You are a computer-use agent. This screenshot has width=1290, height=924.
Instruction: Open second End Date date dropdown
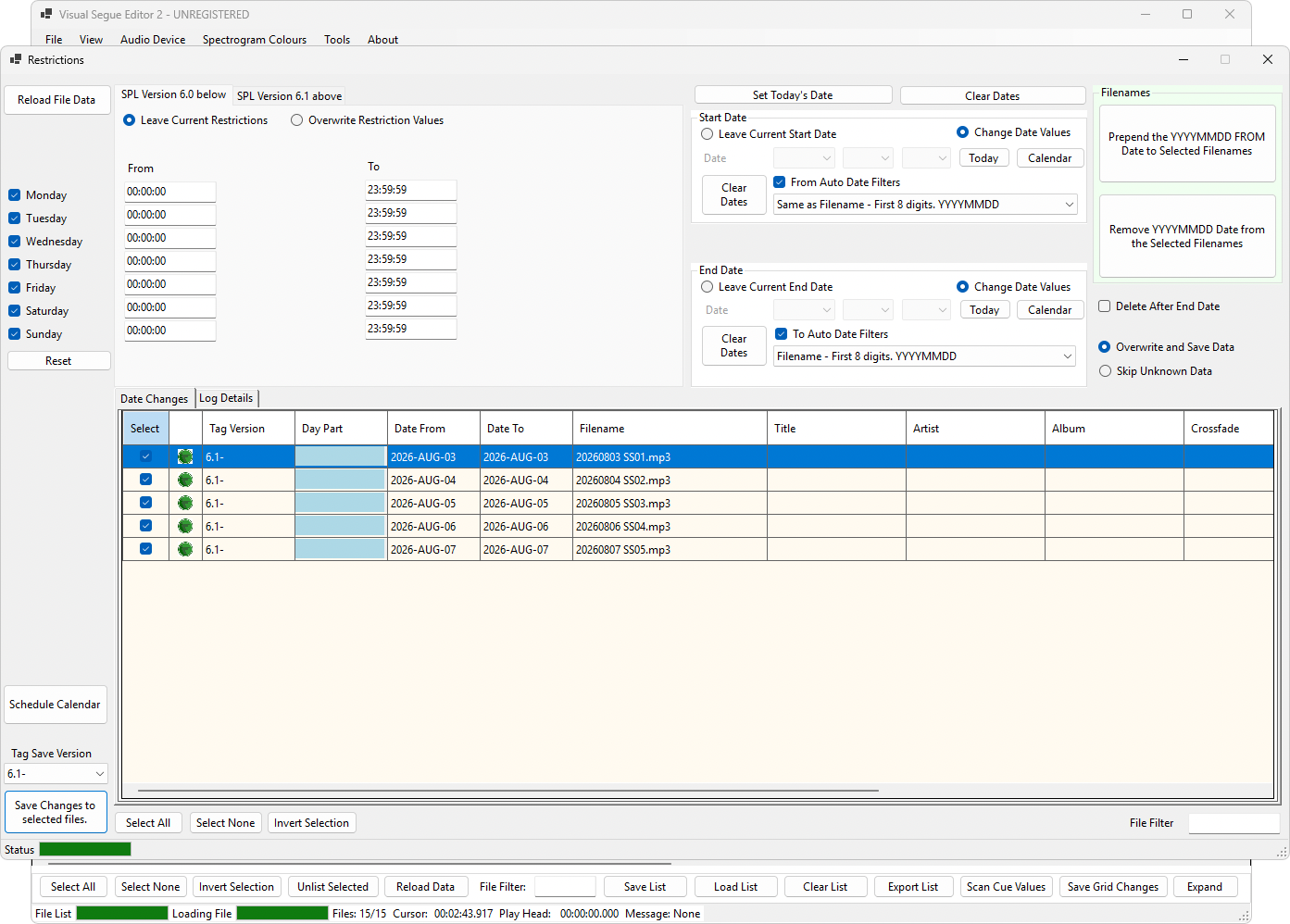[868, 310]
